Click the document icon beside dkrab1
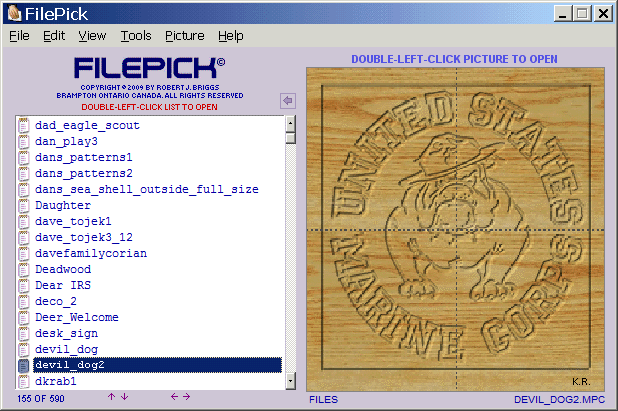Image resolution: width=618 pixels, height=411 pixels. (x=24, y=381)
